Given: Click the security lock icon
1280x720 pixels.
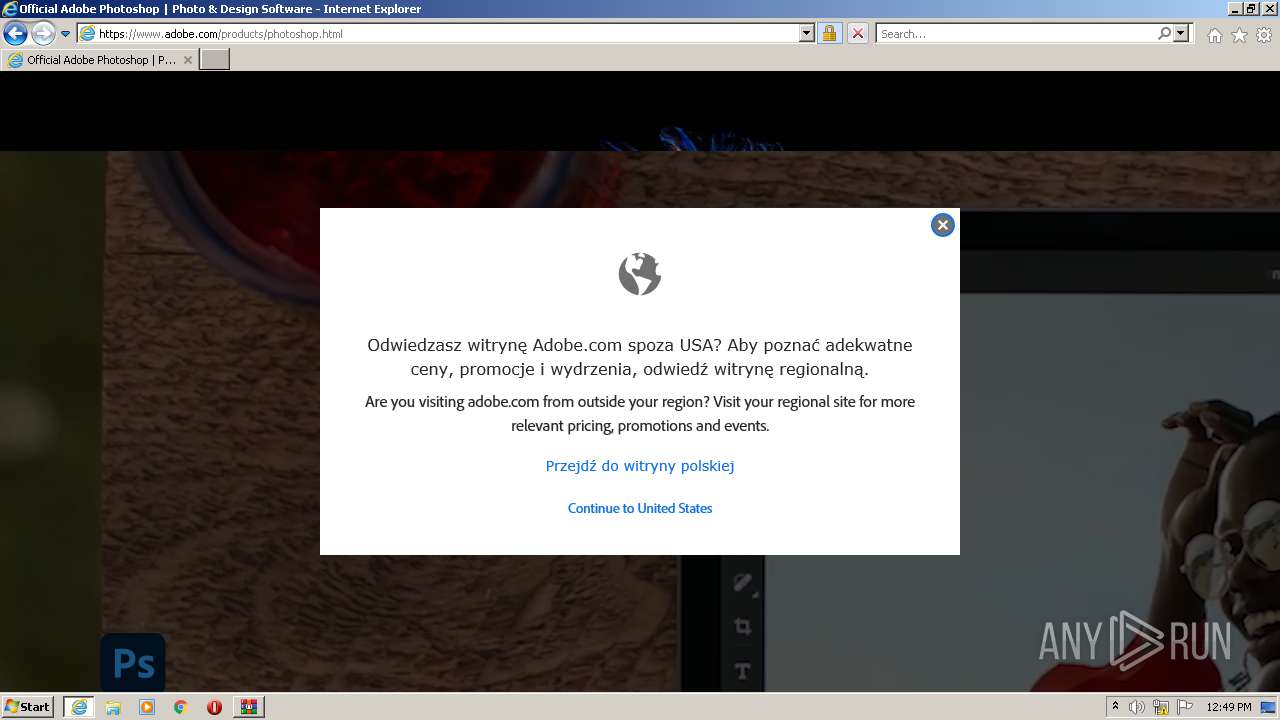Looking at the screenshot, I should tap(829, 33).
